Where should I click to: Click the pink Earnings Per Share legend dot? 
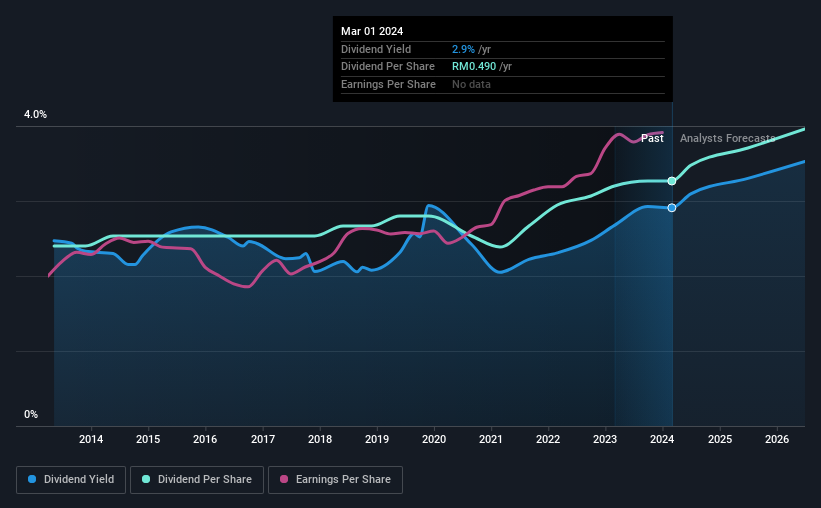coord(284,479)
